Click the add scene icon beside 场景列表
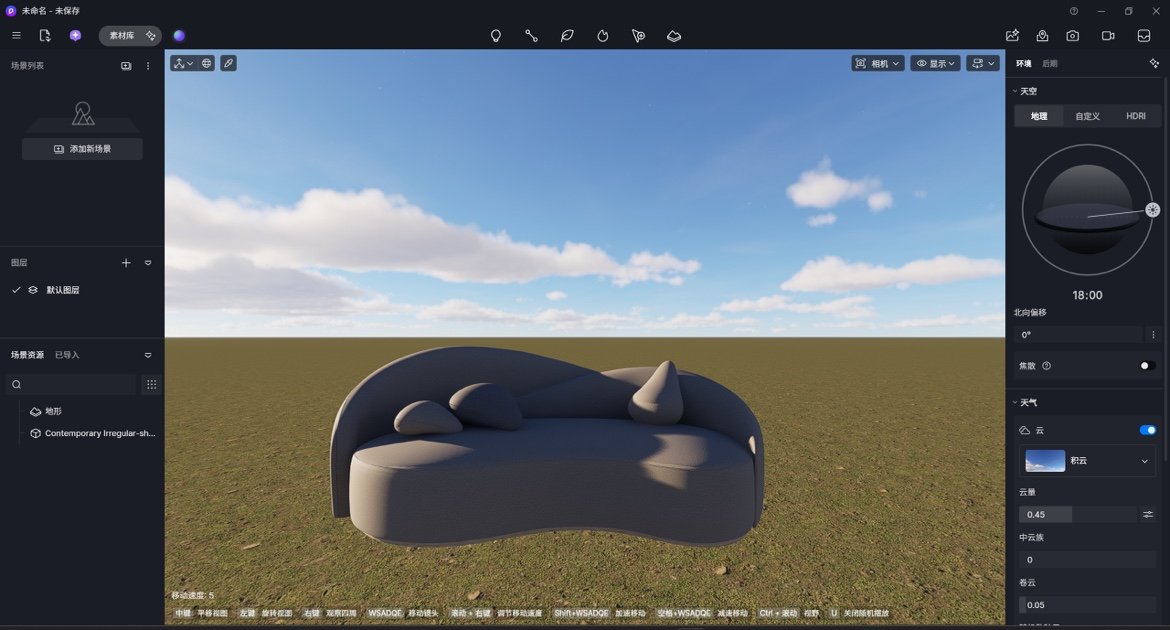The height and width of the screenshot is (630, 1170). [126, 66]
